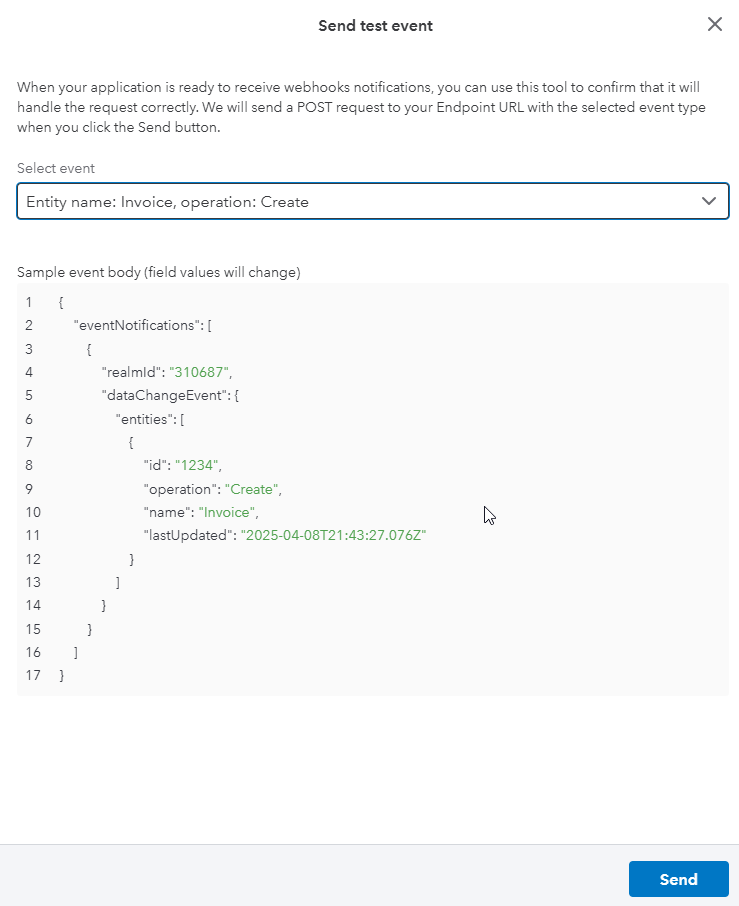Click line number 17 in code sample
Viewport: 739px width, 906px height.
tap(33, 675)
